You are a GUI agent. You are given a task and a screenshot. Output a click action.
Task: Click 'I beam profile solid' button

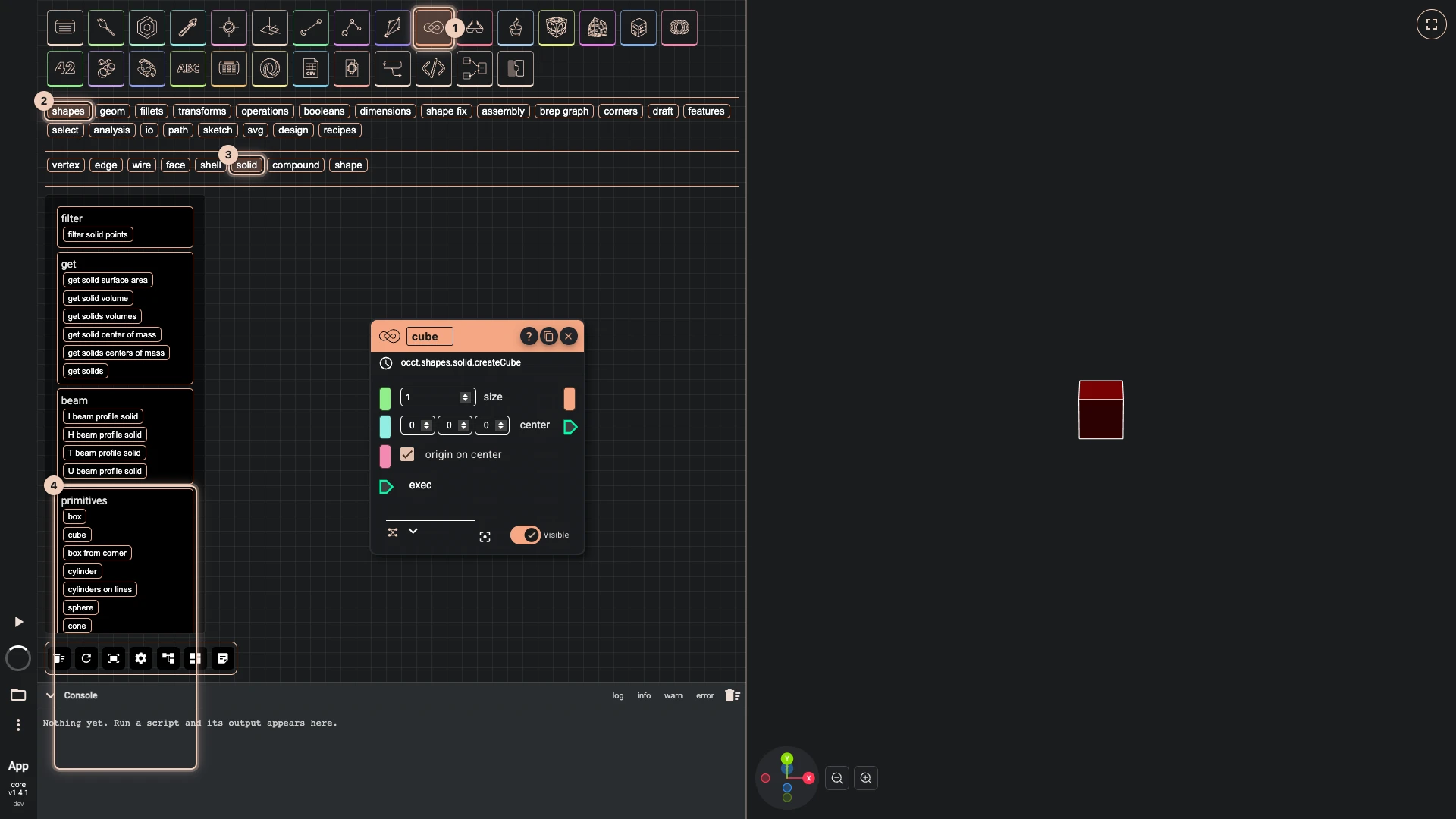pos(103,416)
